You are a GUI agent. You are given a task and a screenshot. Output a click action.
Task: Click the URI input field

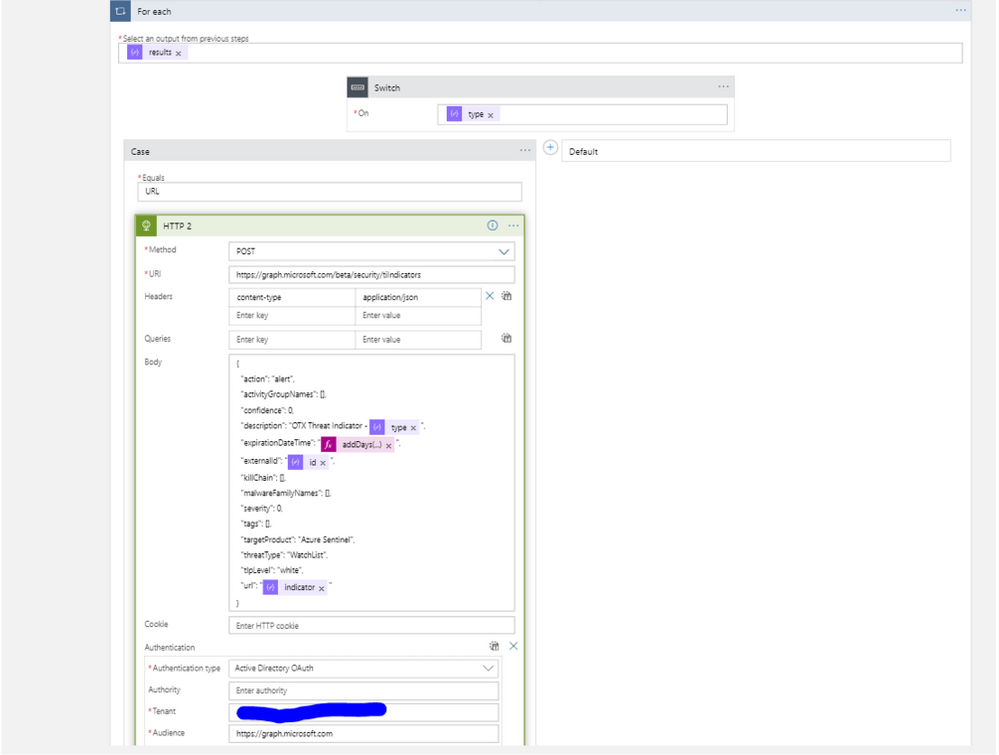[371, 275]
